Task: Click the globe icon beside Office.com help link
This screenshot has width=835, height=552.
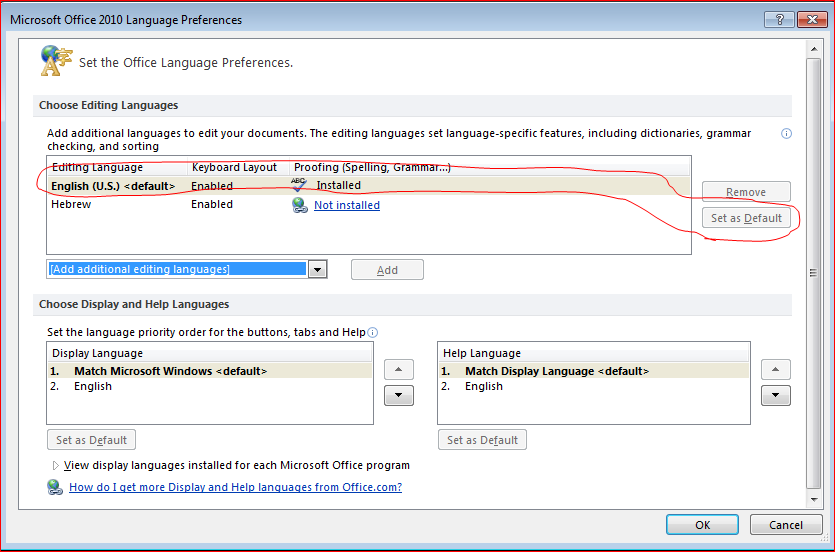Action: click(55, 487)
